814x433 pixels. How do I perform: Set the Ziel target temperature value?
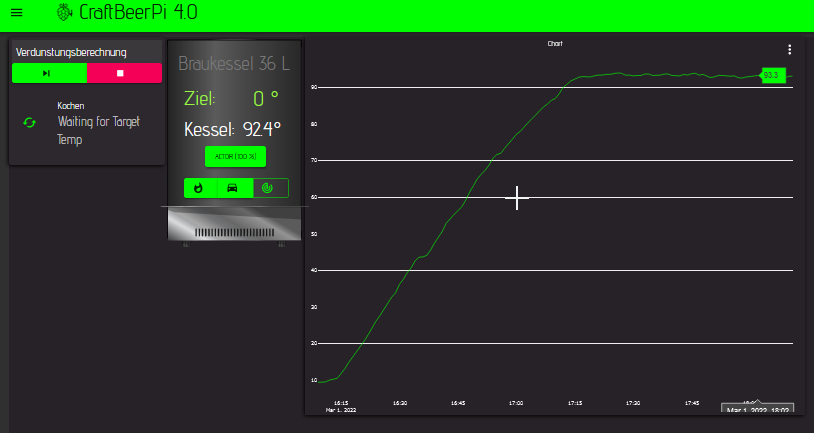click(x=265, y=98)
